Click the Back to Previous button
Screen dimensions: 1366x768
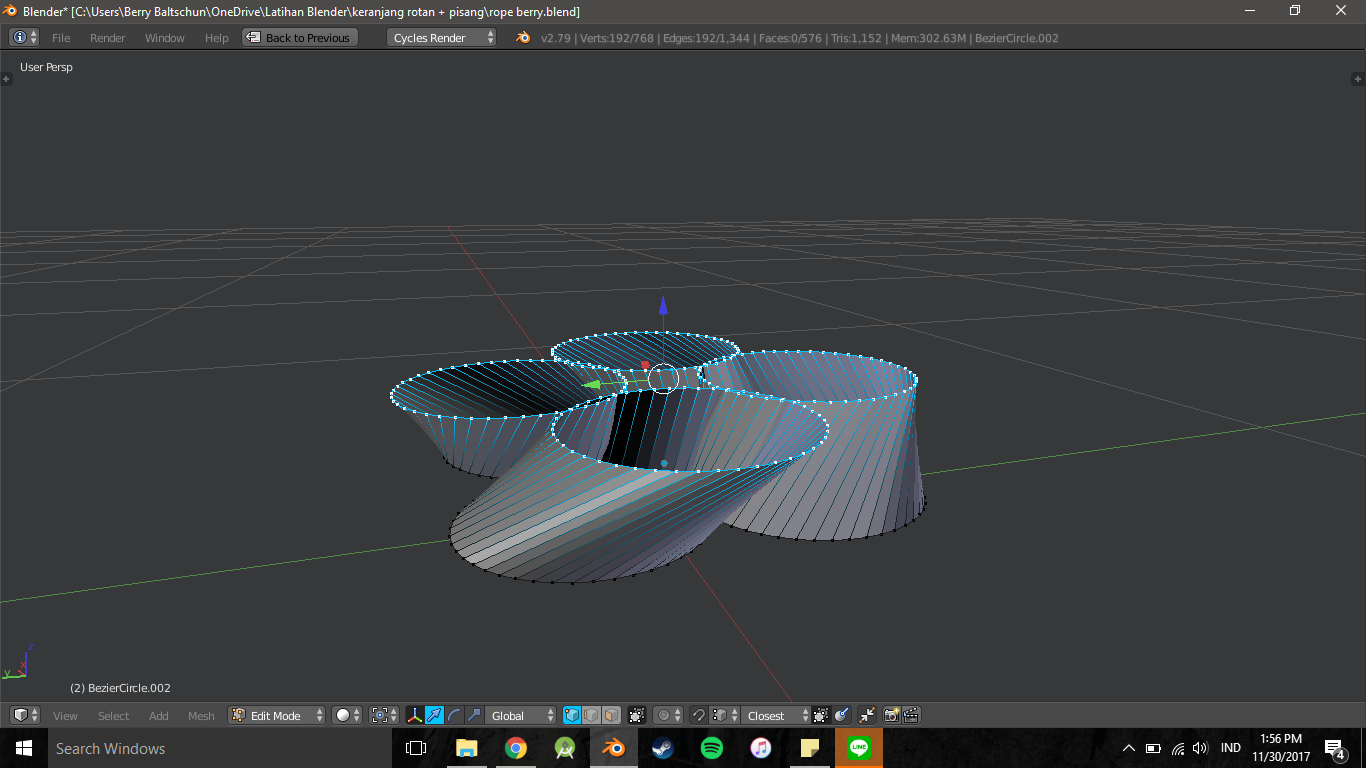(x=300, y=38)
